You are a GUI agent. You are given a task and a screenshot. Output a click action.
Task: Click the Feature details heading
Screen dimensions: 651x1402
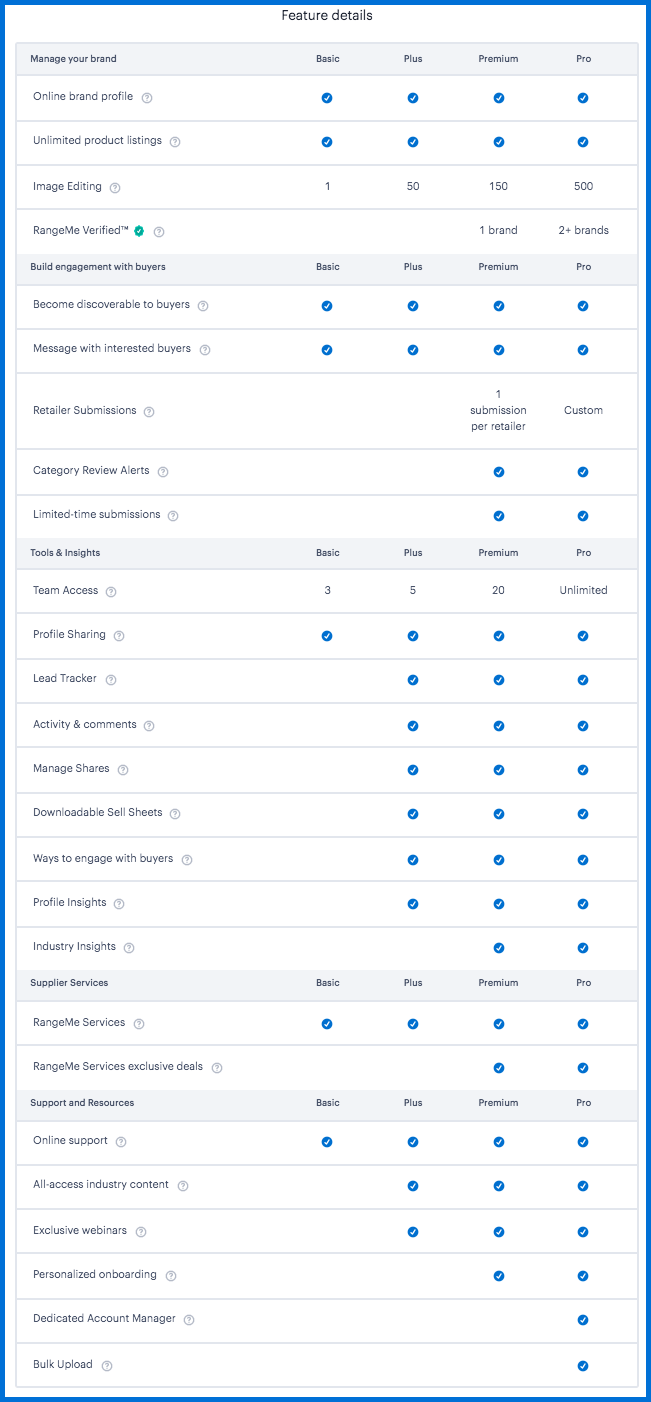tap(325, 16)
